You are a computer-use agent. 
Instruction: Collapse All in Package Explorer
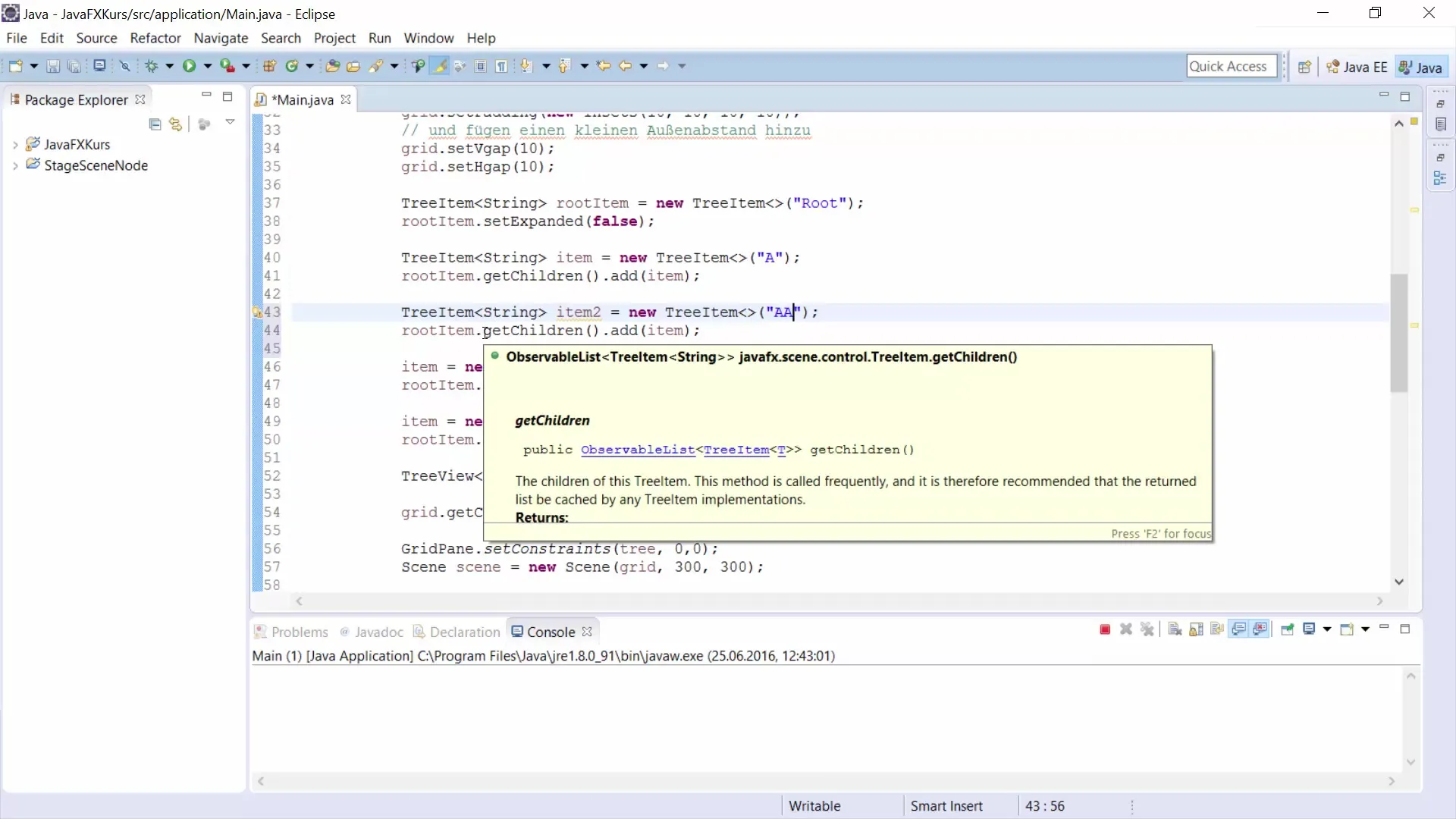(x=155, y=124)
